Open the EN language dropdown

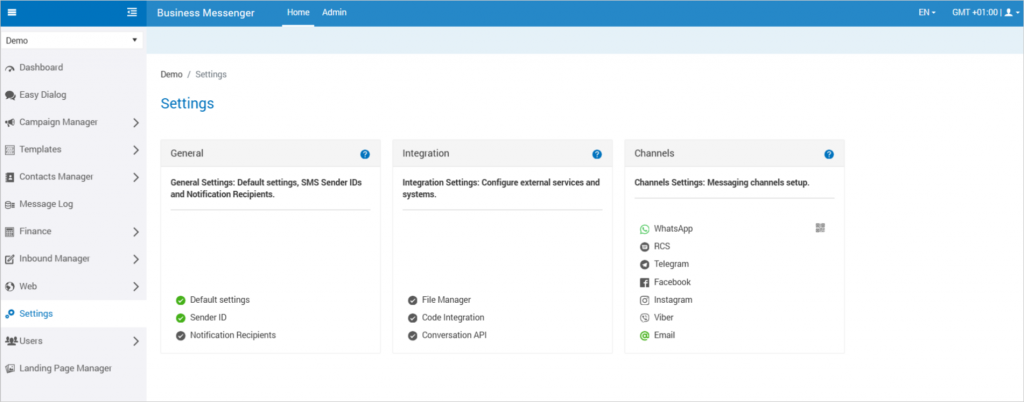click(926, 13)
